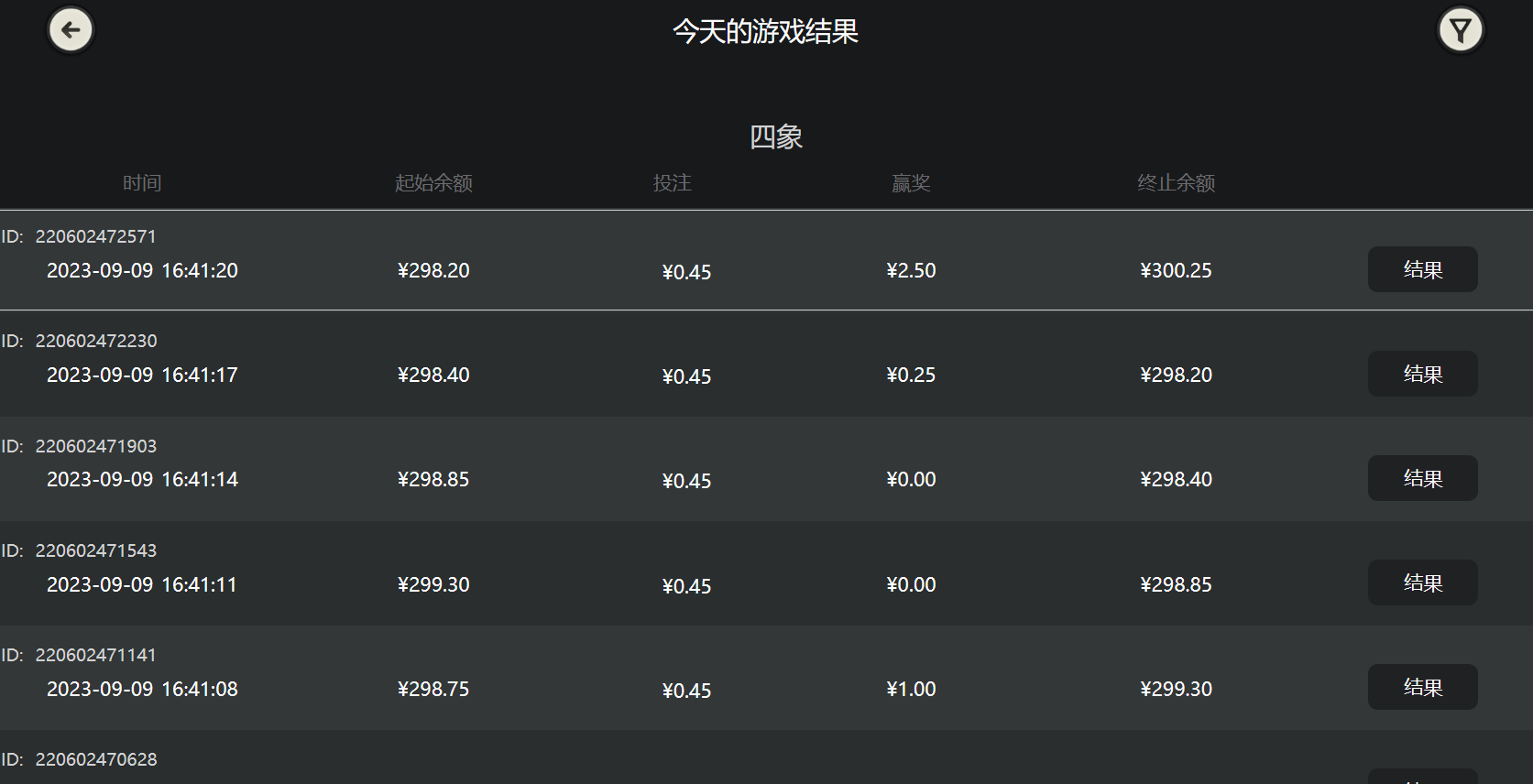
Task: Click the 时间 column header
Action: point(142,183)
